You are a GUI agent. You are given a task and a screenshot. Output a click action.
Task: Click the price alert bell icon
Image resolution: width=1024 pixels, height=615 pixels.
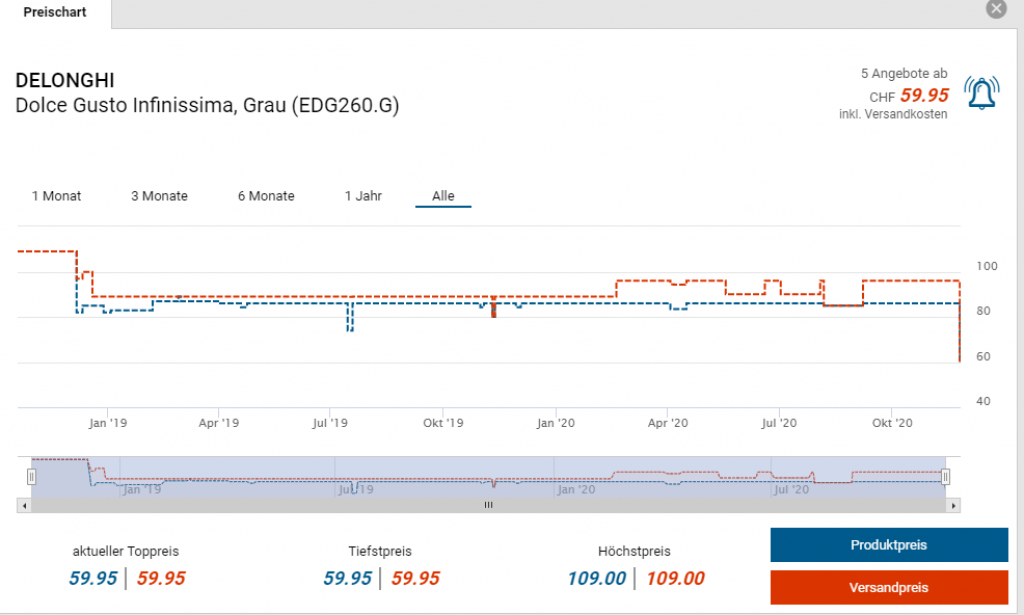tap(981, 93)
